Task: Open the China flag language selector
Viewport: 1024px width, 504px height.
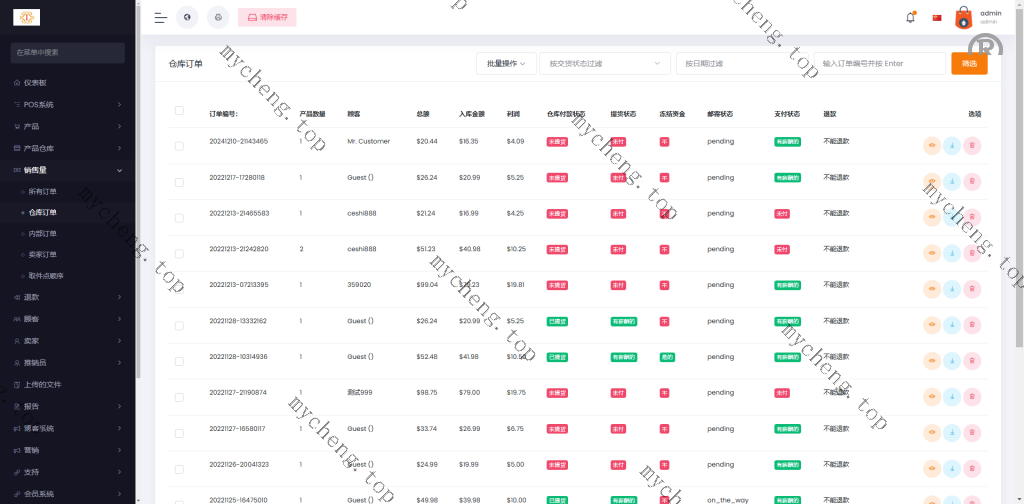Action: (937, 17)
